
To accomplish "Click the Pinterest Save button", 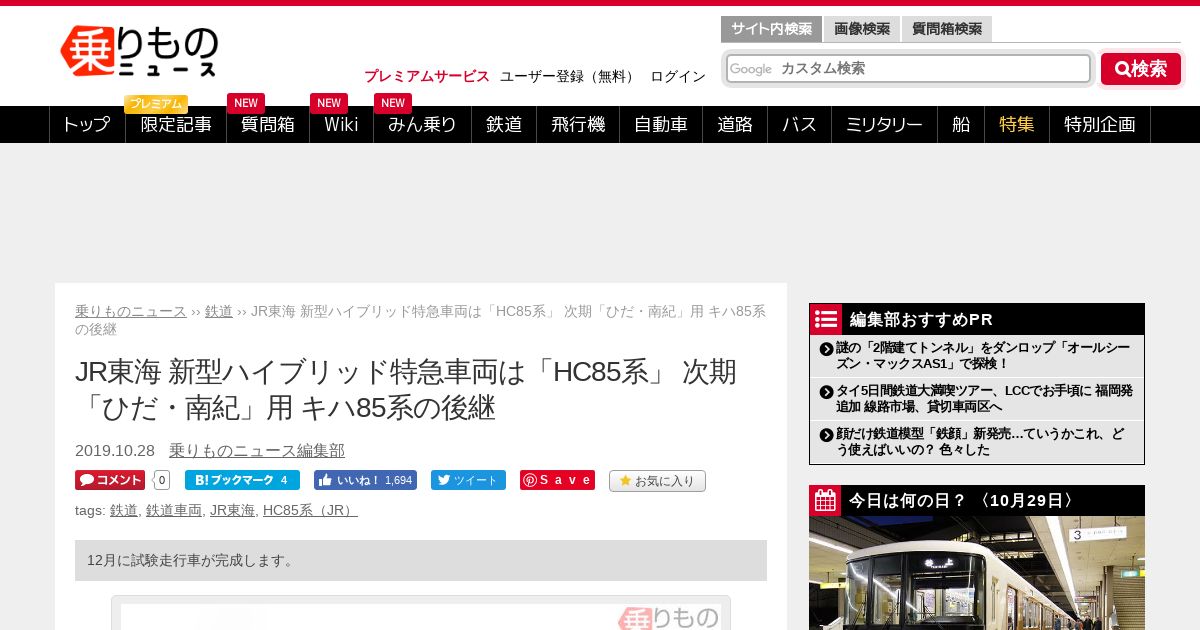I will (x=557, y=480).
